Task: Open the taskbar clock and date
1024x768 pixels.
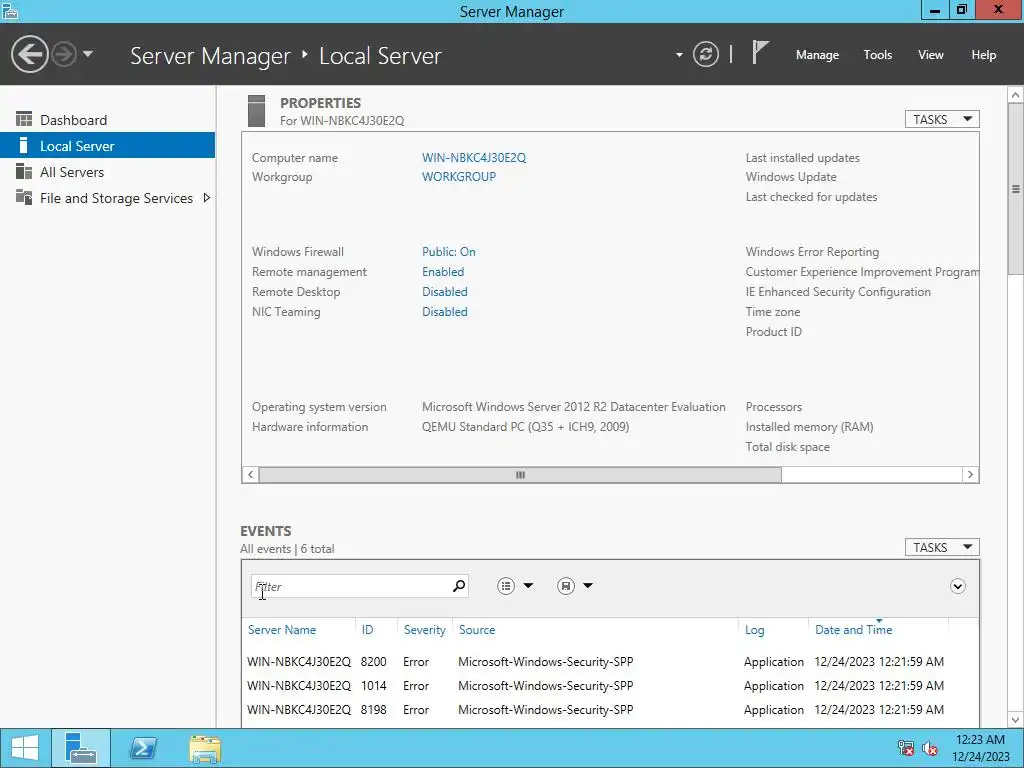Action: click(x=980, y=748)
